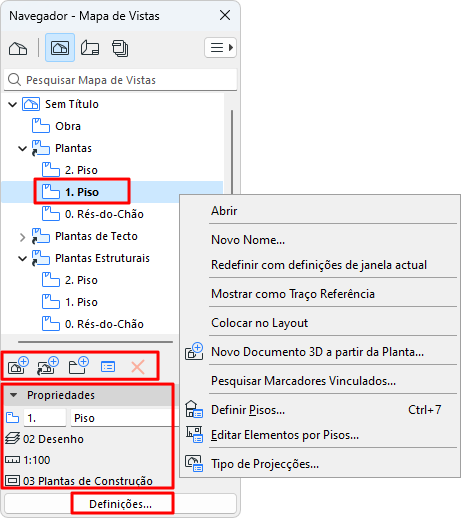461x518 pixels.
Task: Close the Navegador - Mapa de Vistas panel
Action: click(225, 15)
